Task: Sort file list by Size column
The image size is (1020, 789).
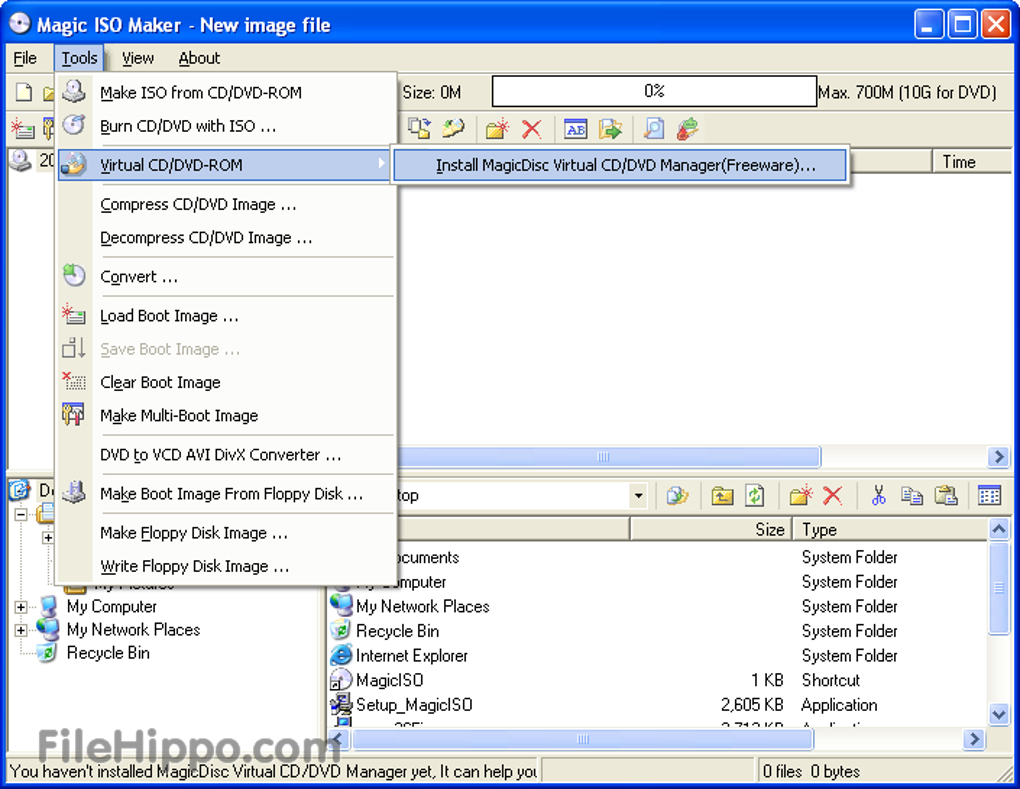Action: 711,529
